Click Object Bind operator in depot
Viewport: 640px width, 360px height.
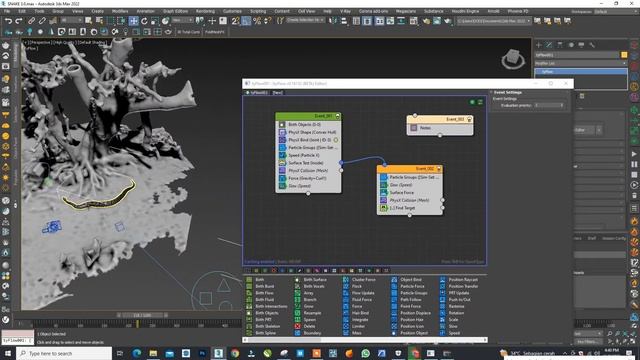click(x=407, y=280)
